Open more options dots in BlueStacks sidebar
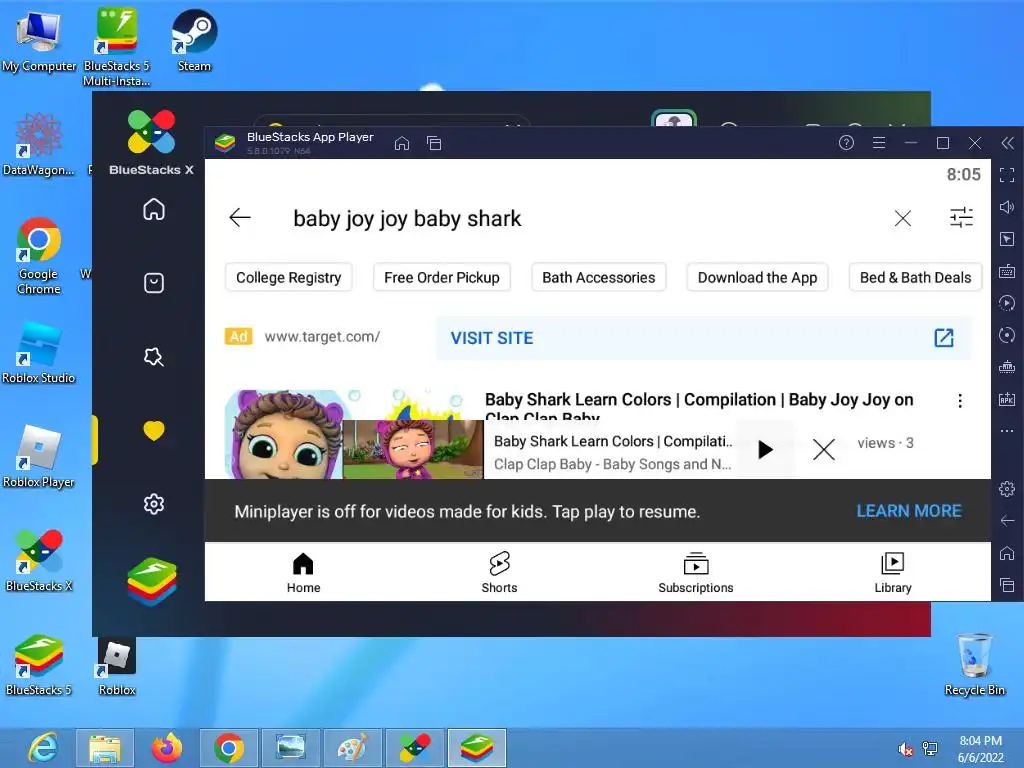This screenshot has width=1024, height=768. [x=1007, y=431]
